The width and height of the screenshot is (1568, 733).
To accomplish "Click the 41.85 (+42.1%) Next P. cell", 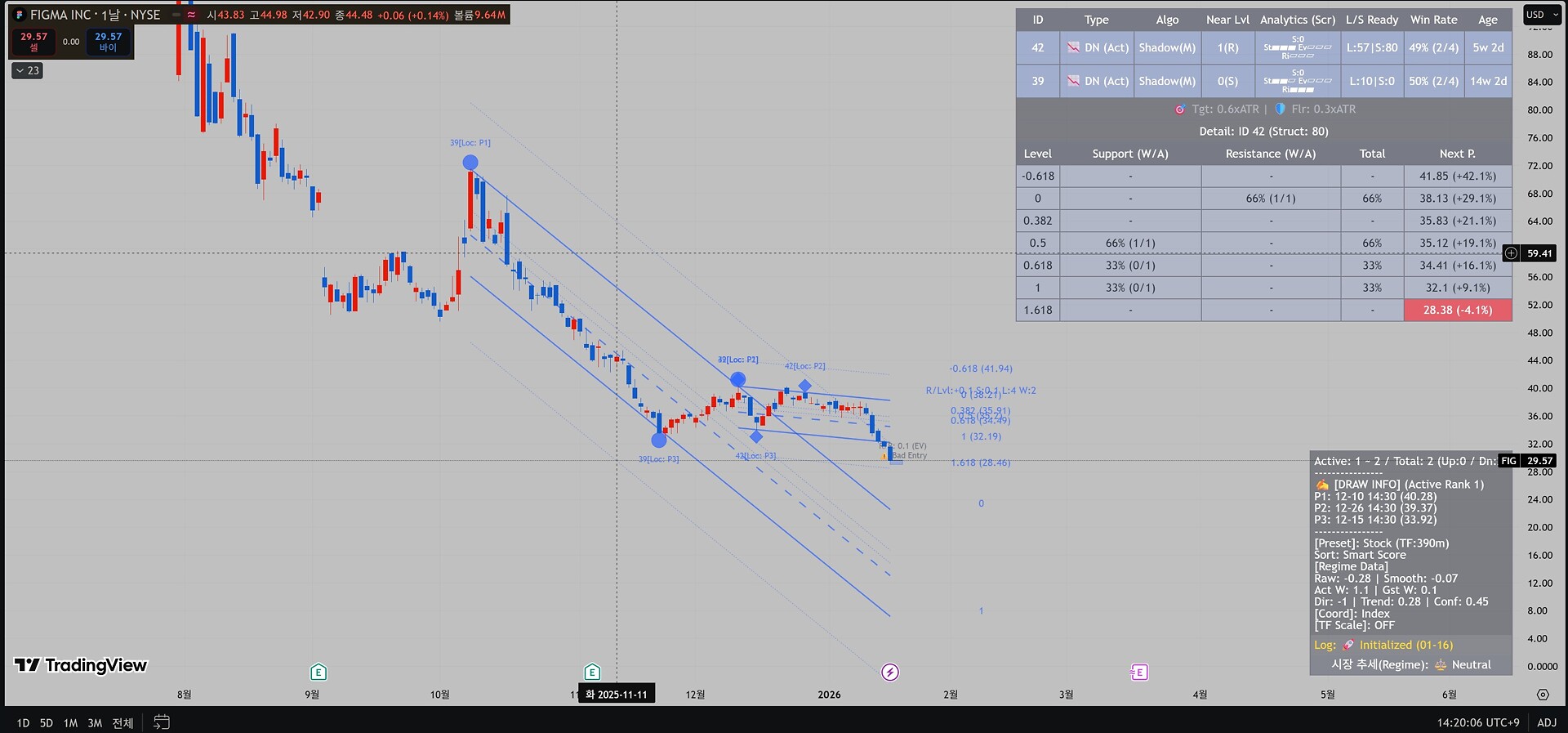I will tap(1458, 176).
